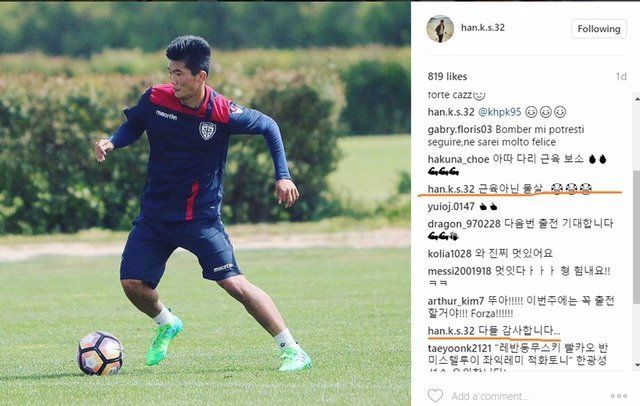
Task: Open the han.k.s.32 profile avatar
Action: 440,29
